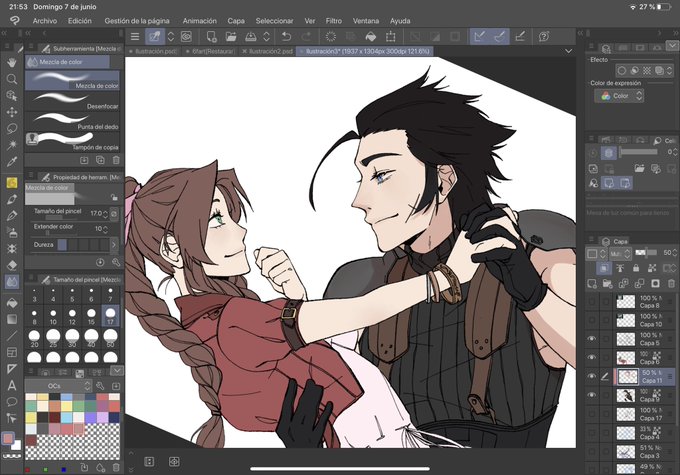Open the Color expression dropdown
This screenshot has height=475, width=680.
619,96
